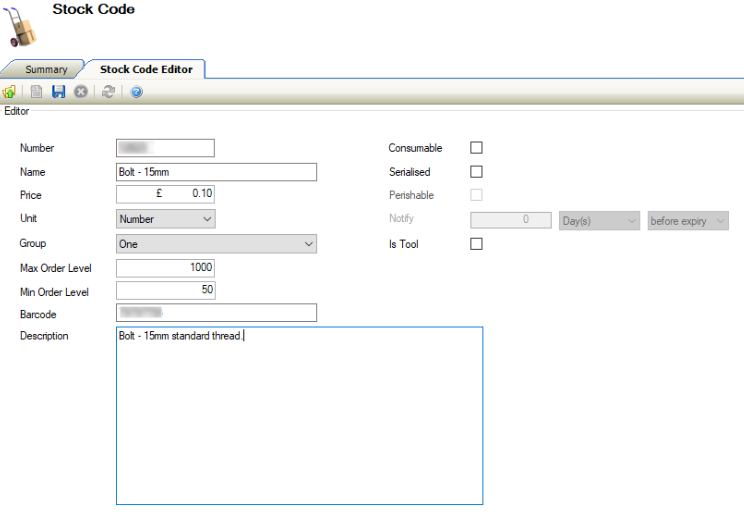Click the cancel (grey X) toolbar icon

click(x=81, y=92)
